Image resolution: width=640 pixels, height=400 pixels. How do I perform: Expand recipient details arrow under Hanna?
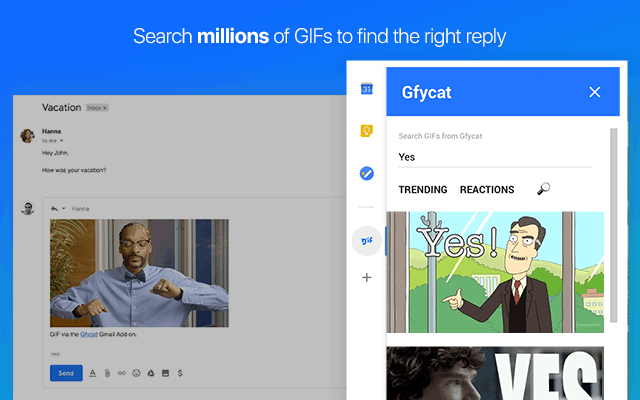point(63,141)
